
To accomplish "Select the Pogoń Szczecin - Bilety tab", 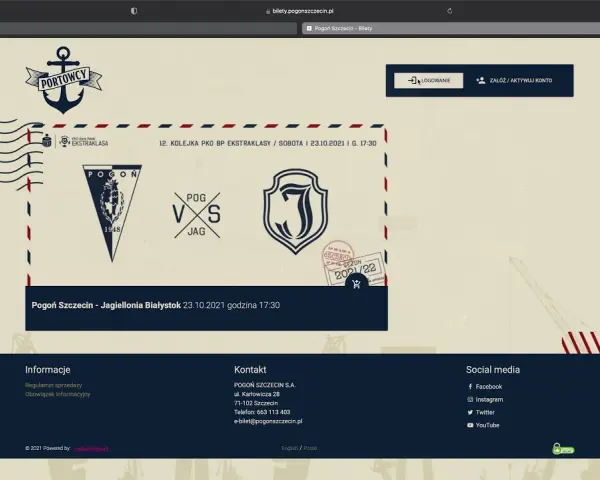I will pyautogui.click(x=451, y=28).
